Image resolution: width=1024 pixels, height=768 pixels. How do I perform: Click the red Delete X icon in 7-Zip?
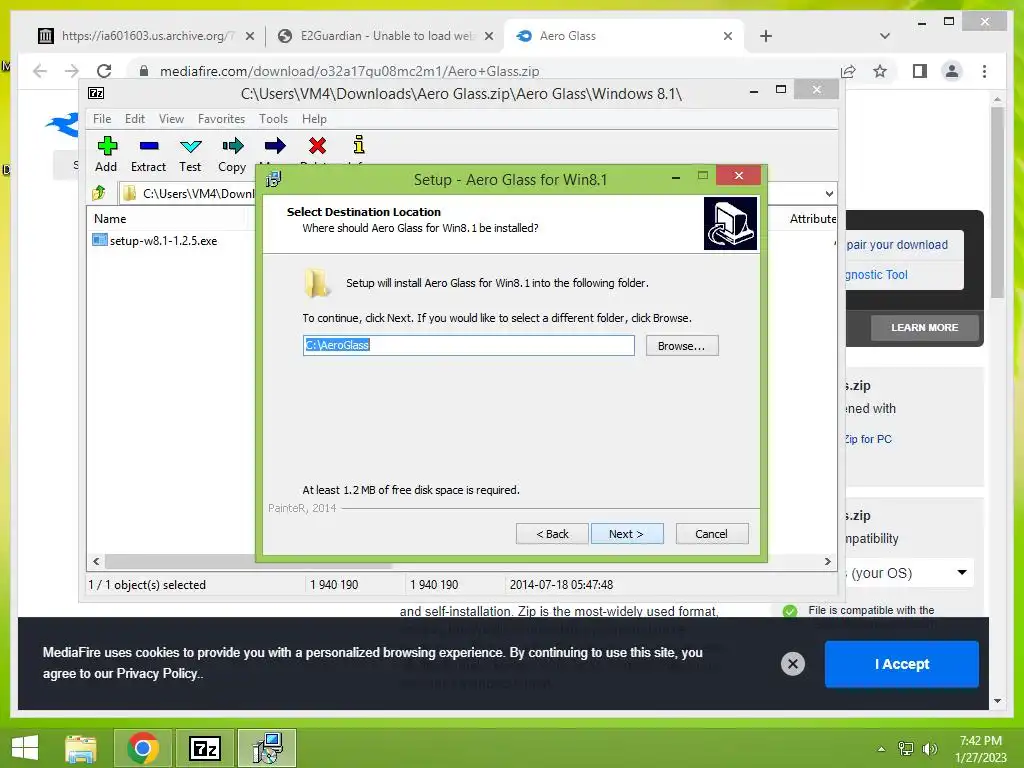317,146
